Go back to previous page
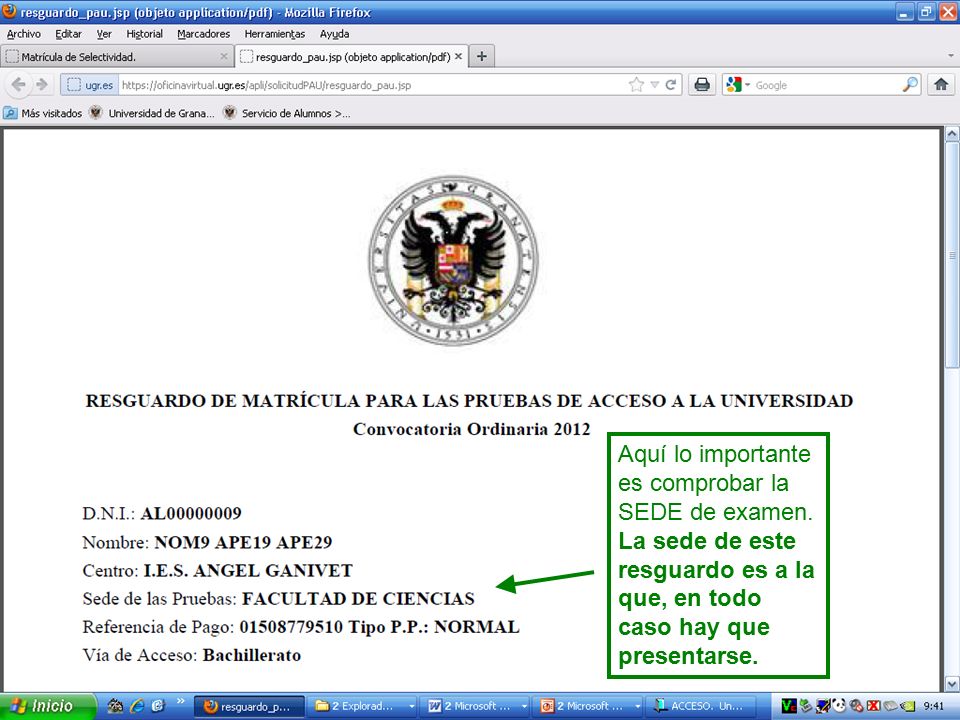Viewport: 960px width, 720px height. [x=19, y=84]
